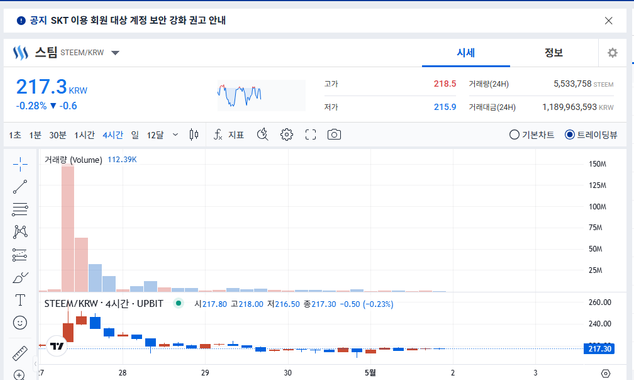The image size is (634, 380).
Task: Select the crosshair cursor tool
Action: coord(20,164)
